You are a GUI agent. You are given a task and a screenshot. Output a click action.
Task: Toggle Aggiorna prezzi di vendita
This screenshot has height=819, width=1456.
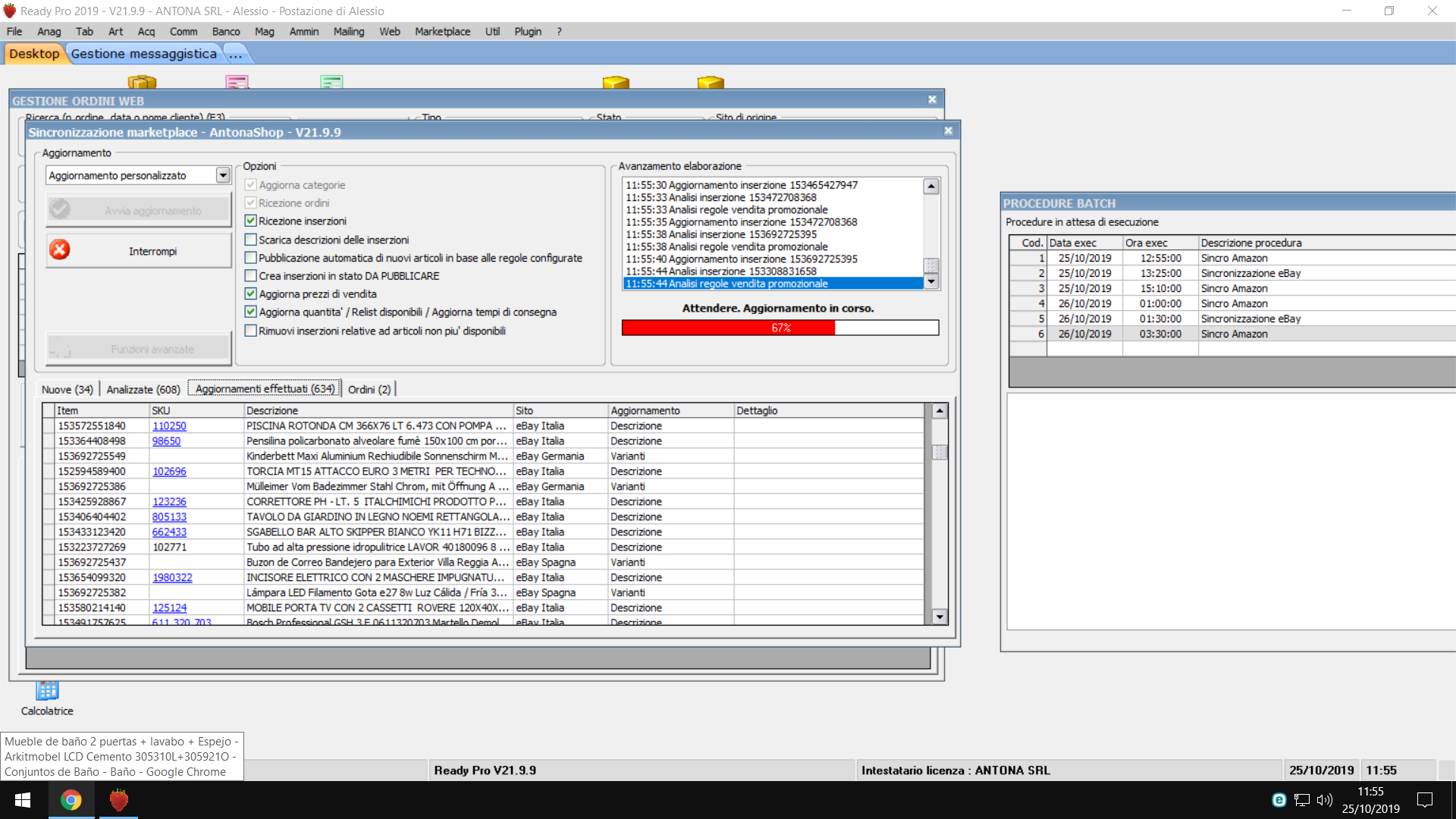coord(251,293)
